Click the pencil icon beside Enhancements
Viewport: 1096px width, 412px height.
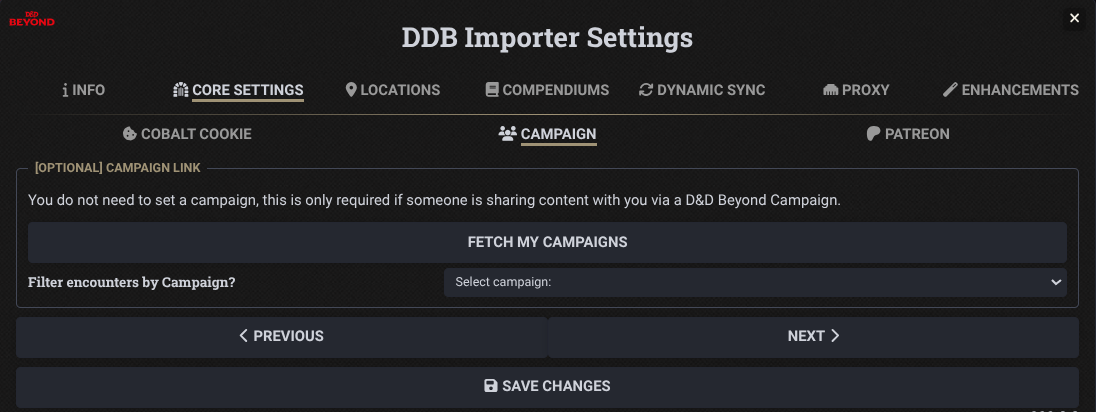tap(949, 90)
